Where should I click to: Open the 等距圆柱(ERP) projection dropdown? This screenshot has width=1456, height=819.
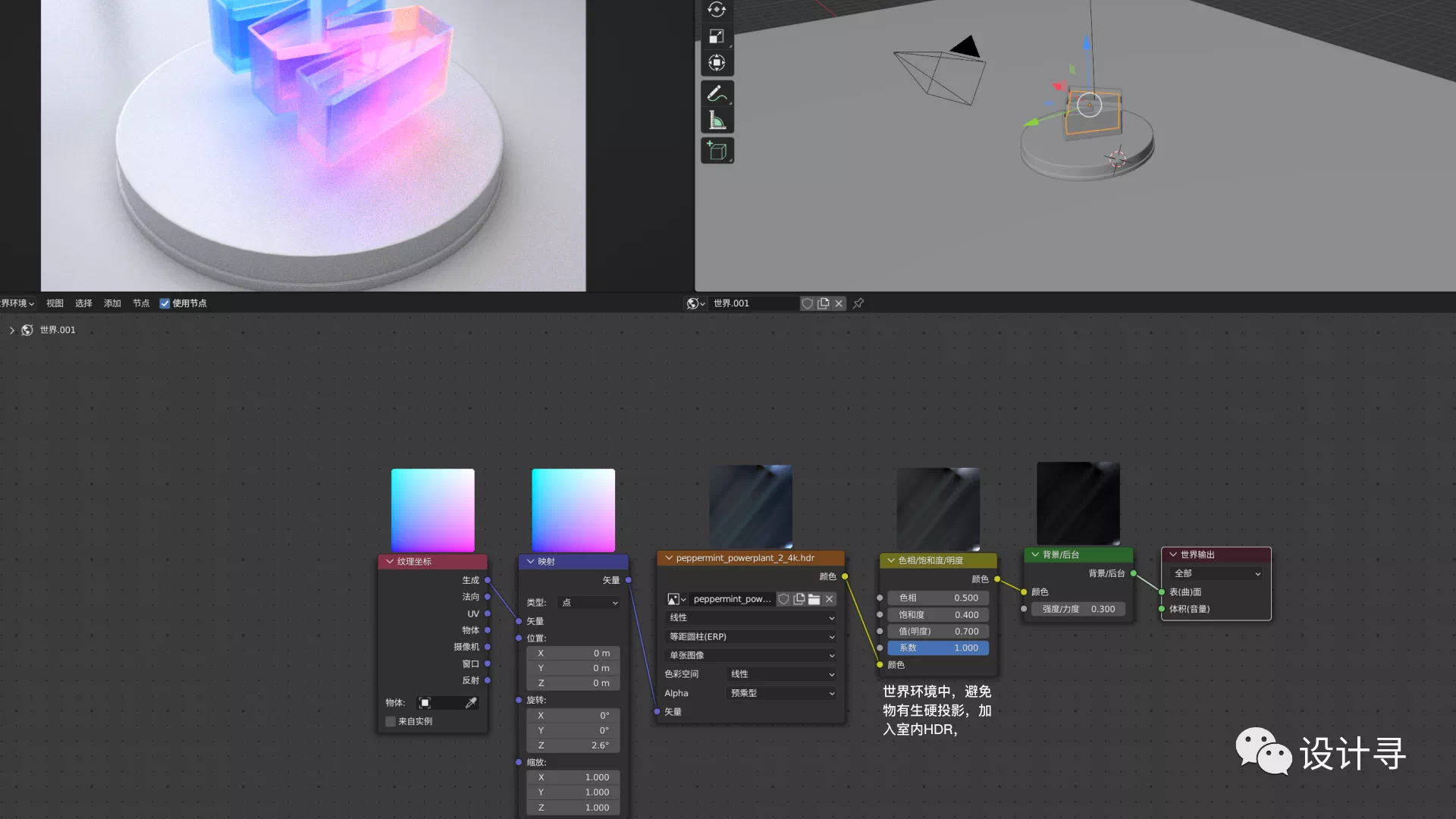tap(751, 637)
